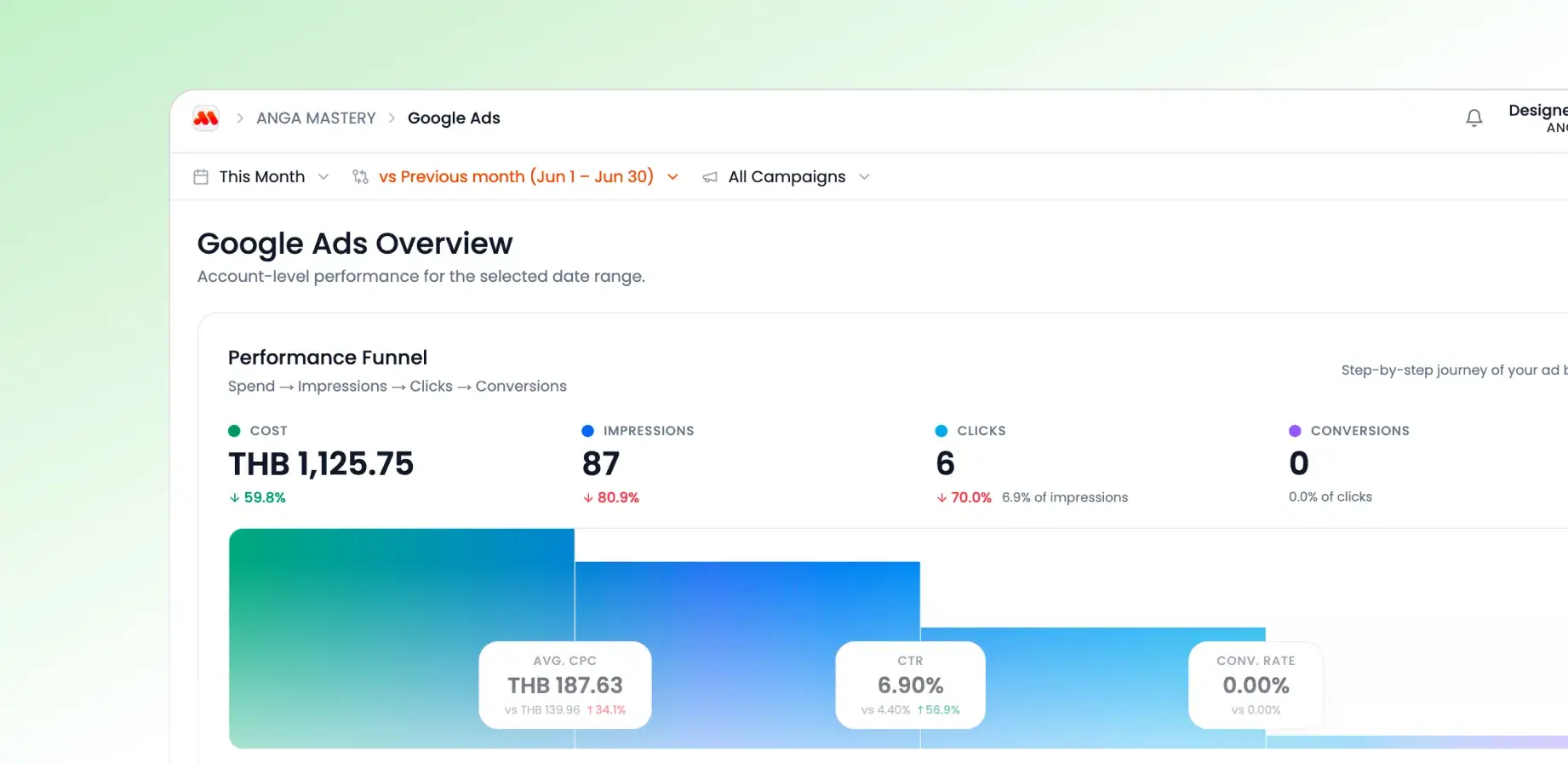Click the Account-level performance description
This screenshot has width=1568, height=763.
[421, 277]
